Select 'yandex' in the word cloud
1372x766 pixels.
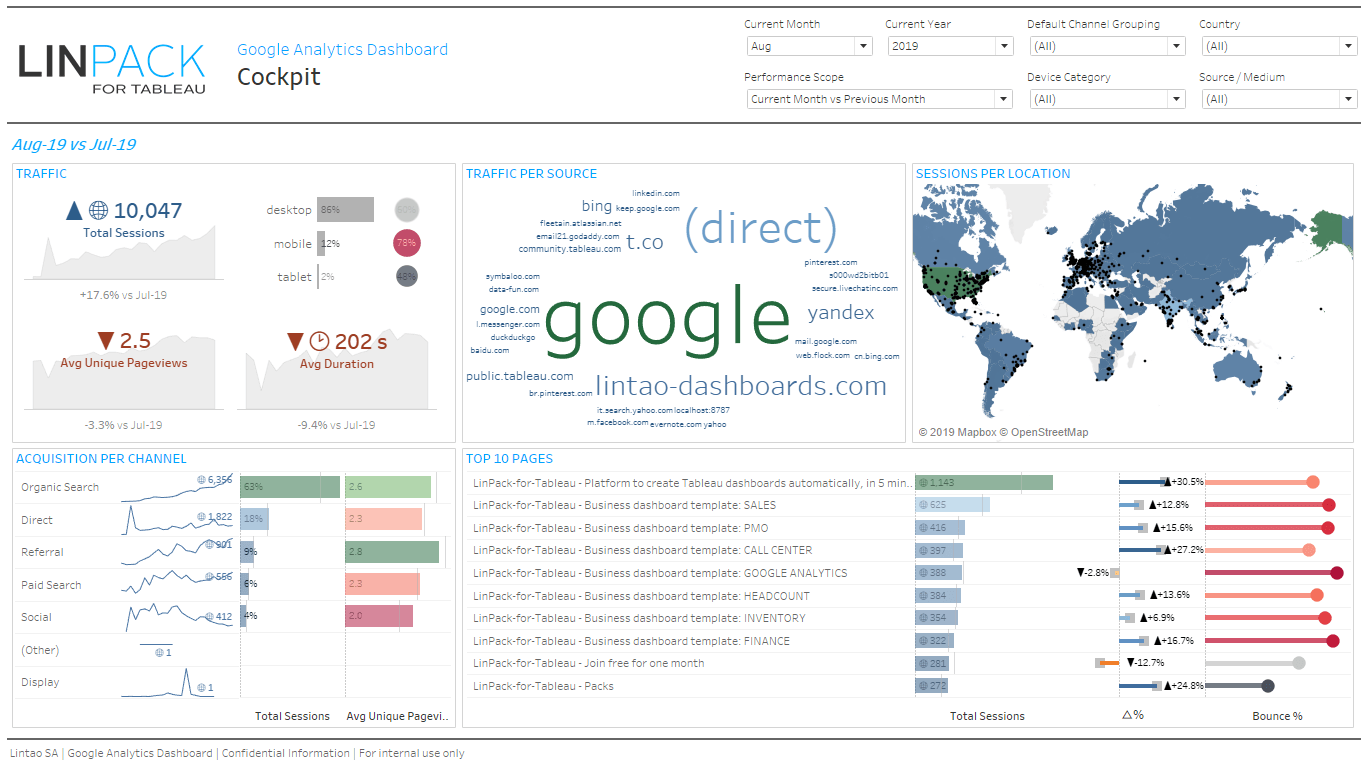(x=841, y=313)
